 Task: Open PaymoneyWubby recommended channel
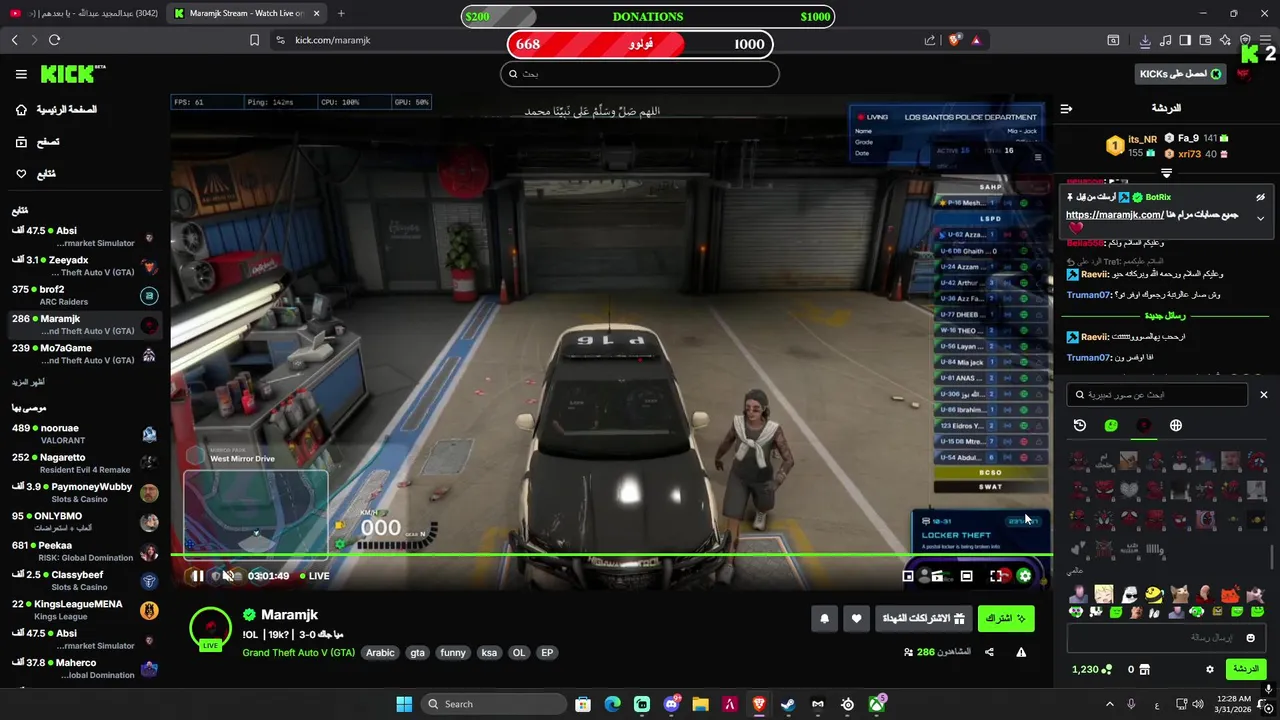pos(85,493)
